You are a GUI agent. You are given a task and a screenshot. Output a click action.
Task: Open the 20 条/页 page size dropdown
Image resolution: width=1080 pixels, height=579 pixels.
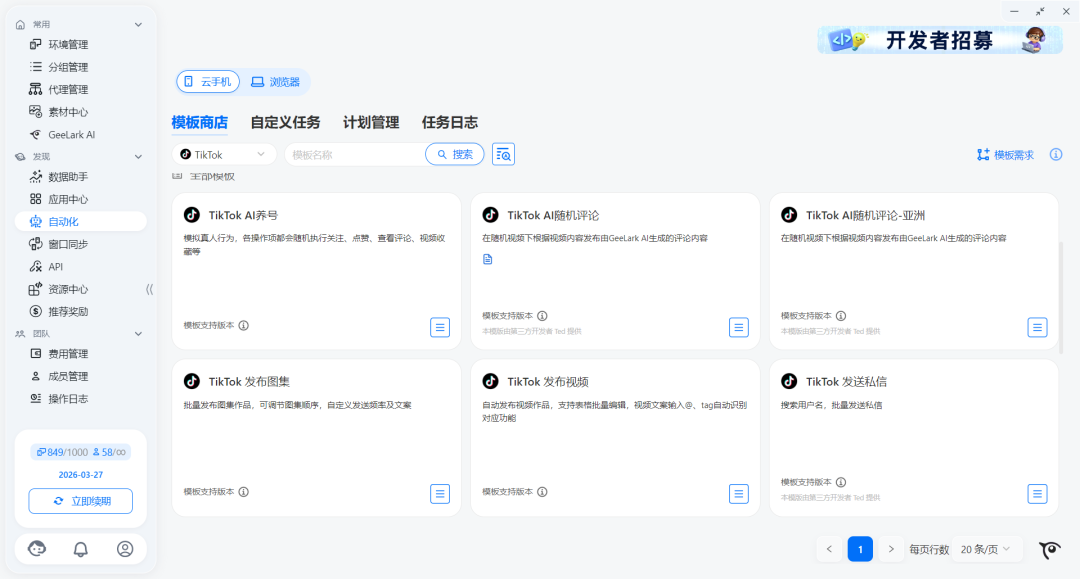[x=985, y=549]
